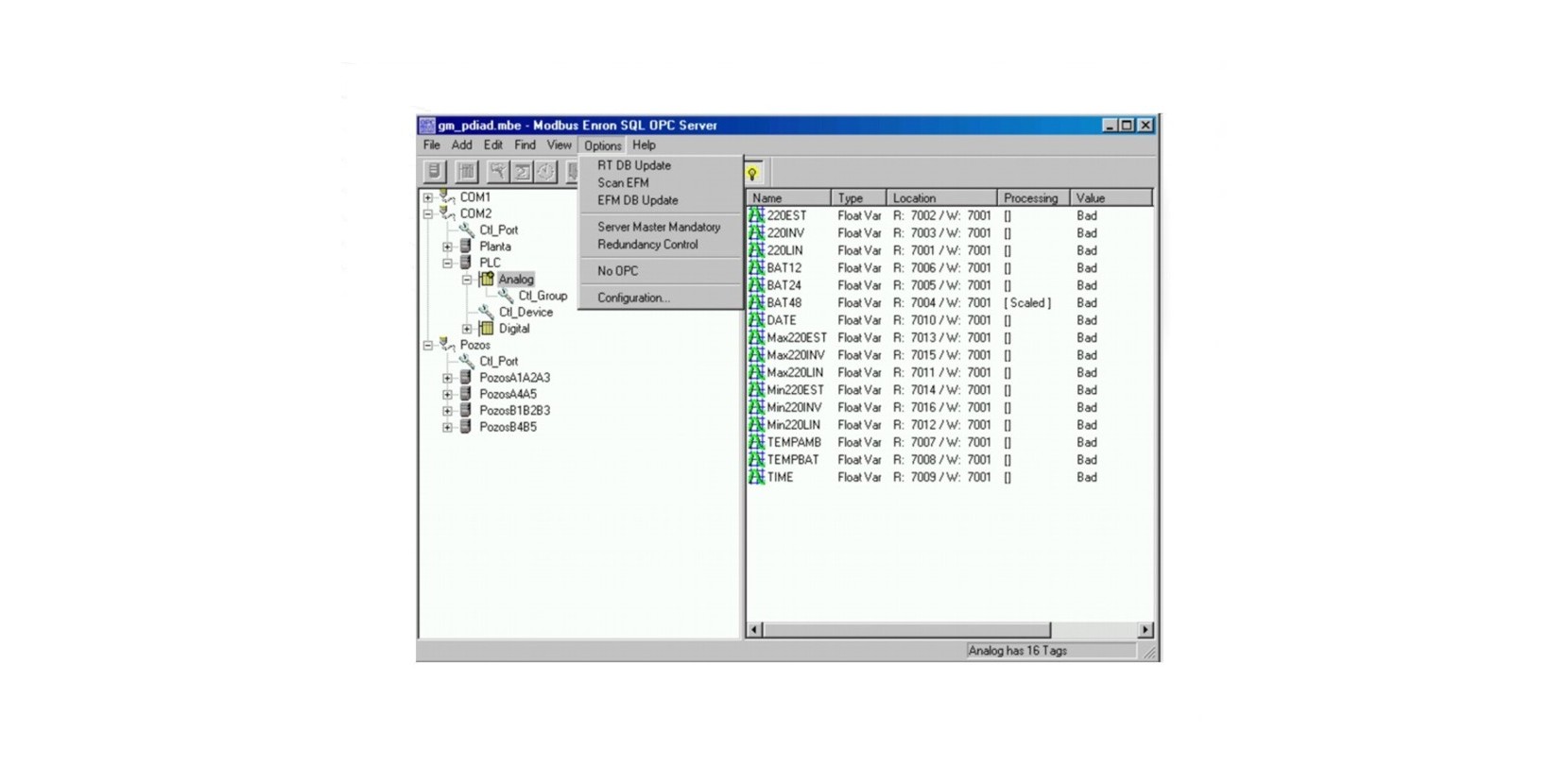
Task: Open the File menu
Action: pyautogui.click(x=432, y=145)
